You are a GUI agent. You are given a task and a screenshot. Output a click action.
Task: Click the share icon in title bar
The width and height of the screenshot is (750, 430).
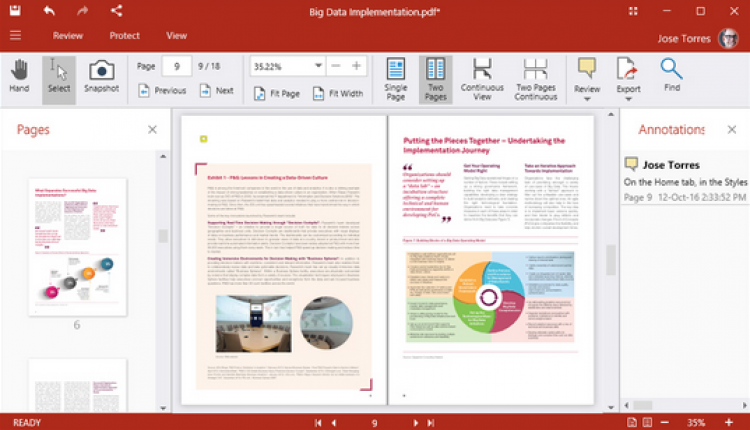116,11
